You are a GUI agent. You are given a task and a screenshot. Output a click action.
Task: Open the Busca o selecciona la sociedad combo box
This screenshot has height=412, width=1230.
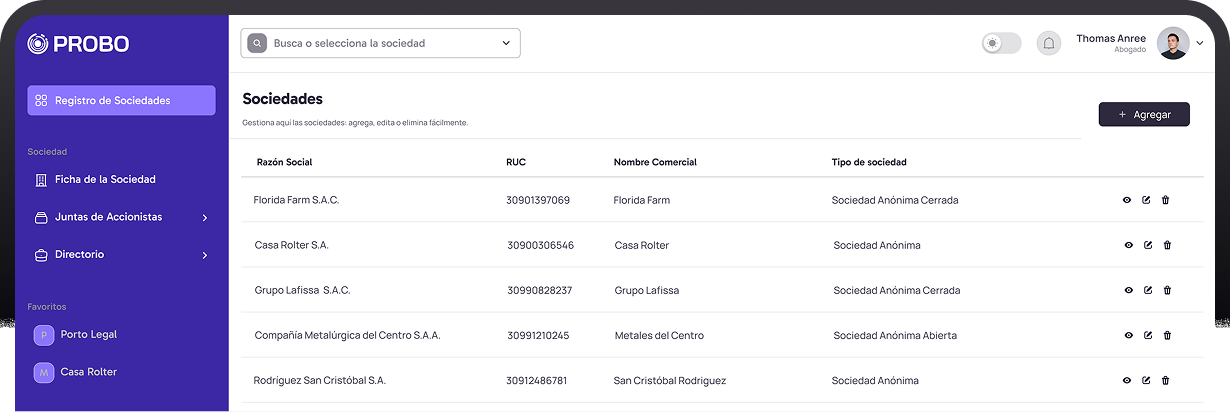(380, 43)
